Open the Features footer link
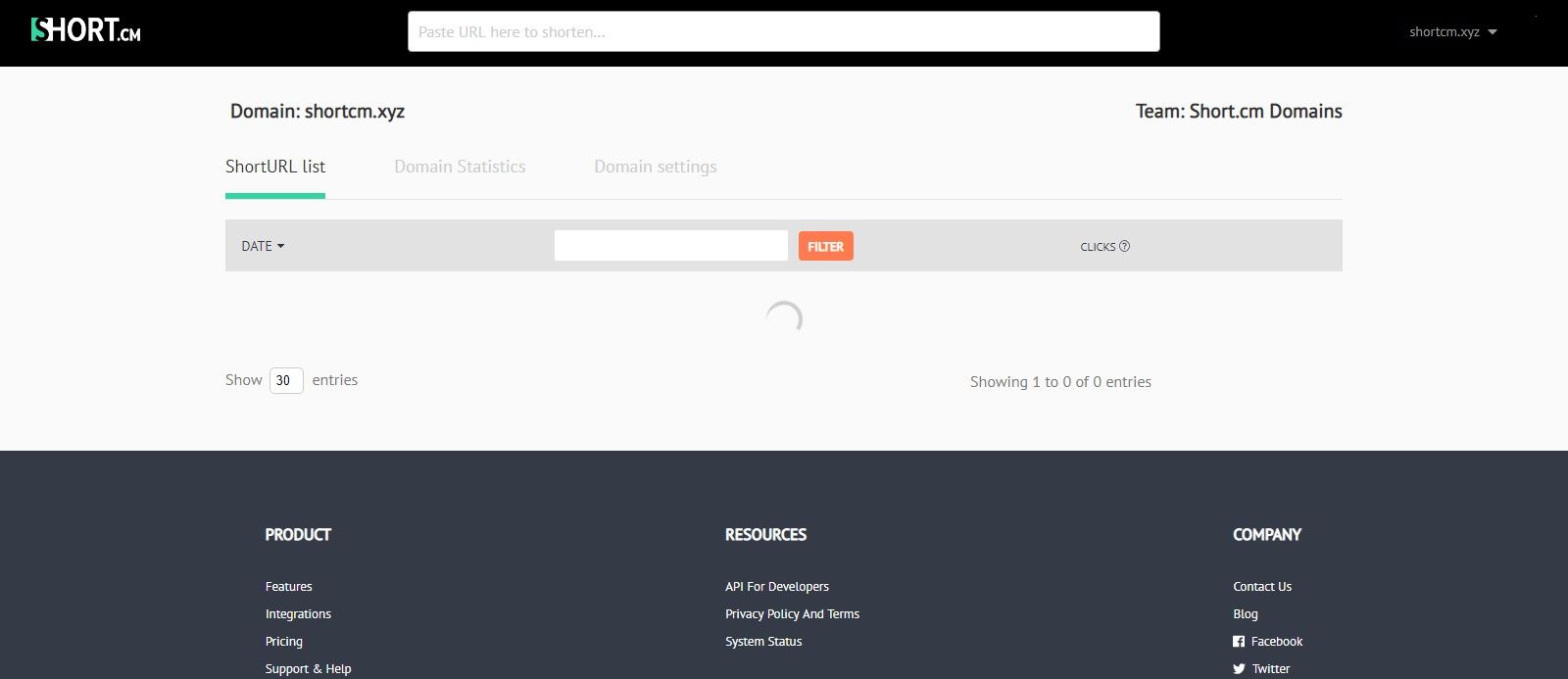 (289, 587)
